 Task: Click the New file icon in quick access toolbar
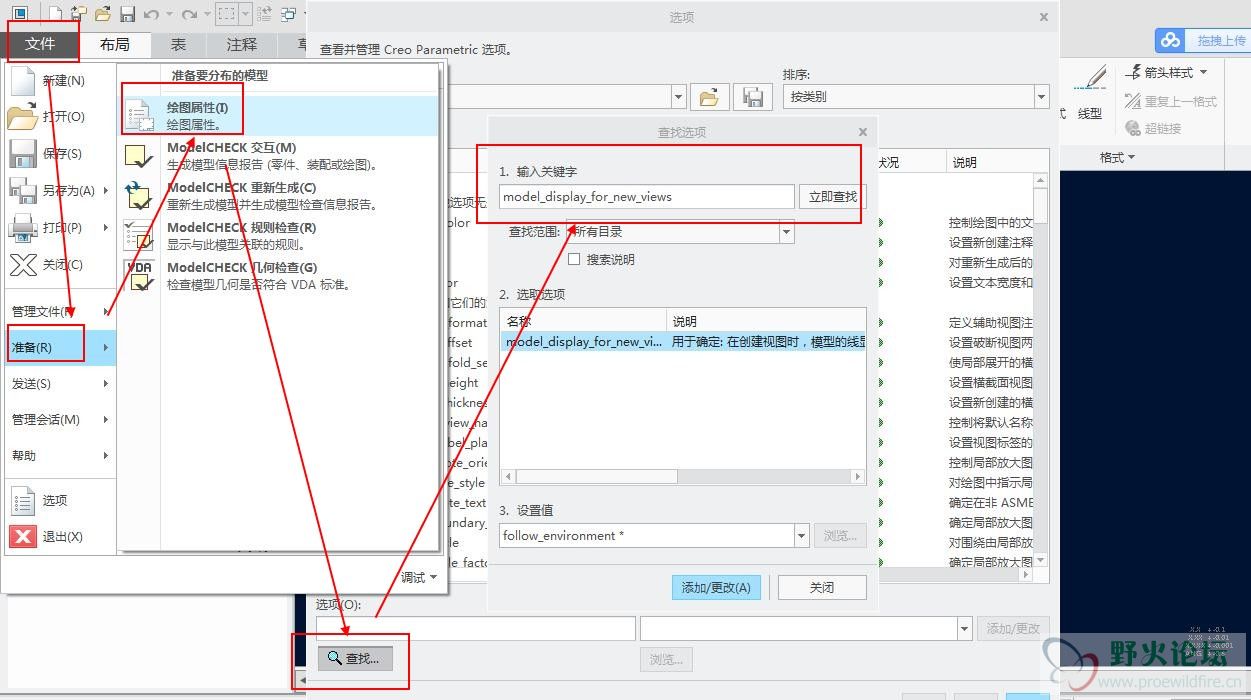56,14
